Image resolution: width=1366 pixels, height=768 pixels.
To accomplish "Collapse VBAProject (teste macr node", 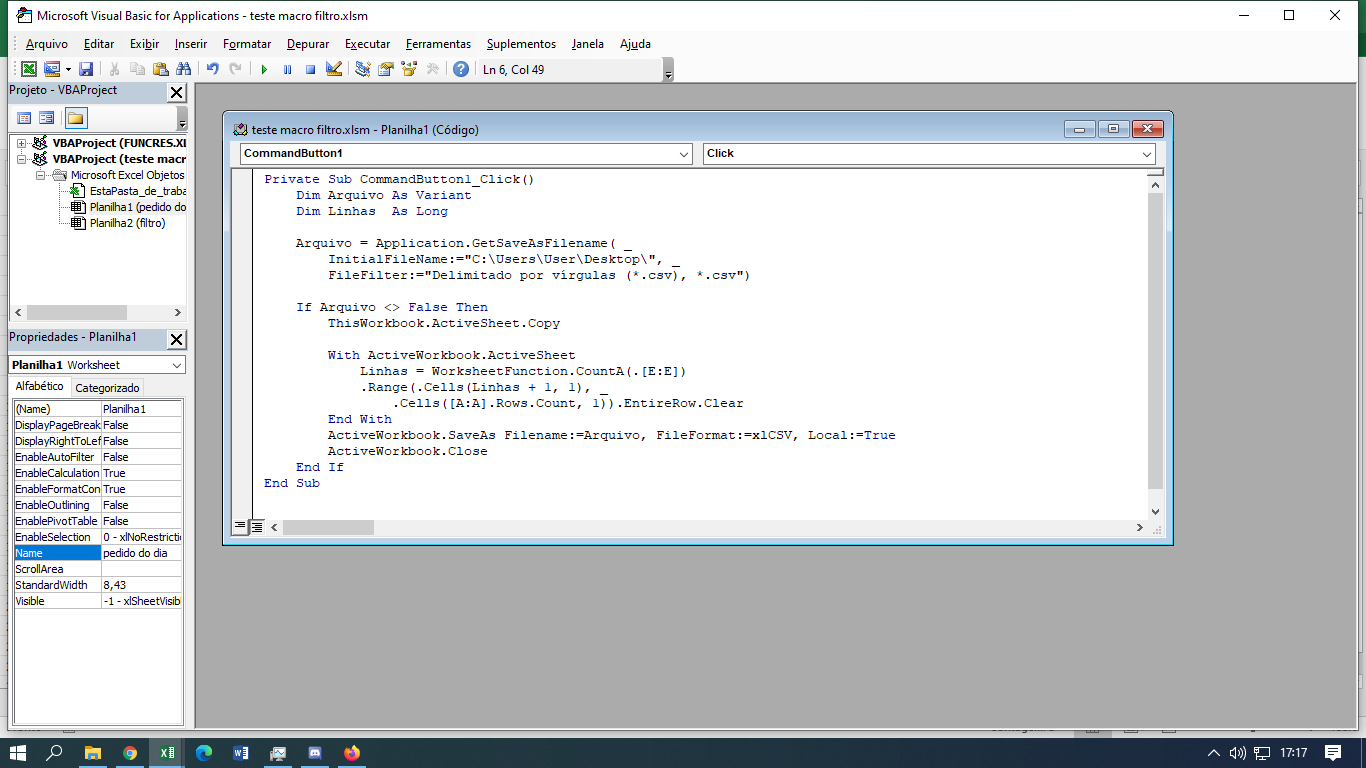I will click(21, 159).
